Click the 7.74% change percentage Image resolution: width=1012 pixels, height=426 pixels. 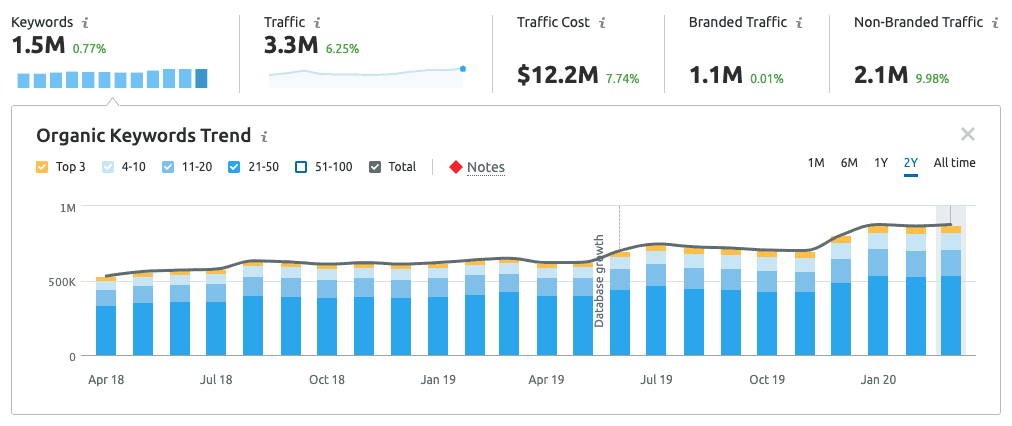(x=622, y=79)
